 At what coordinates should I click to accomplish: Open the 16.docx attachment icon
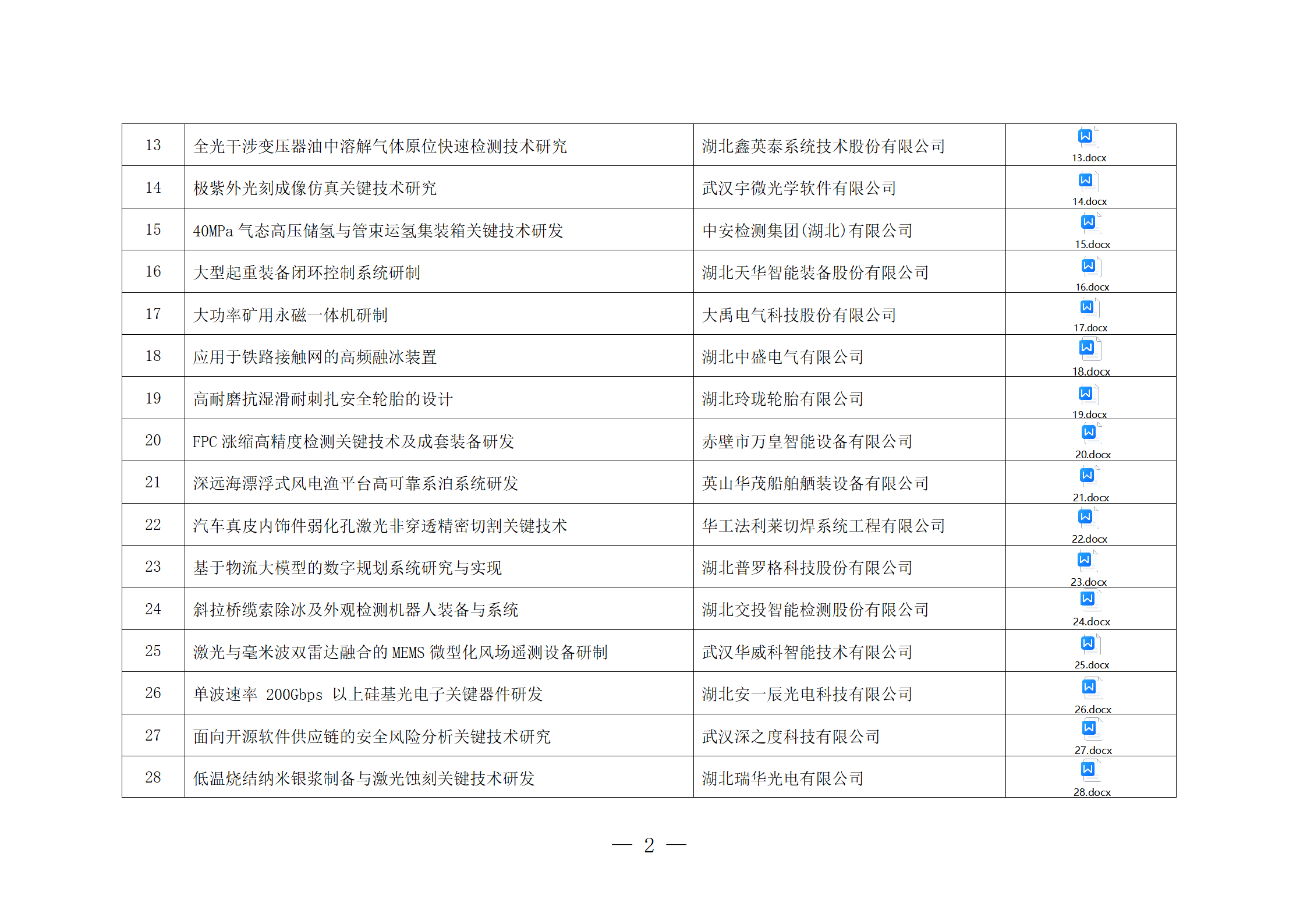tap(1091, 274)
